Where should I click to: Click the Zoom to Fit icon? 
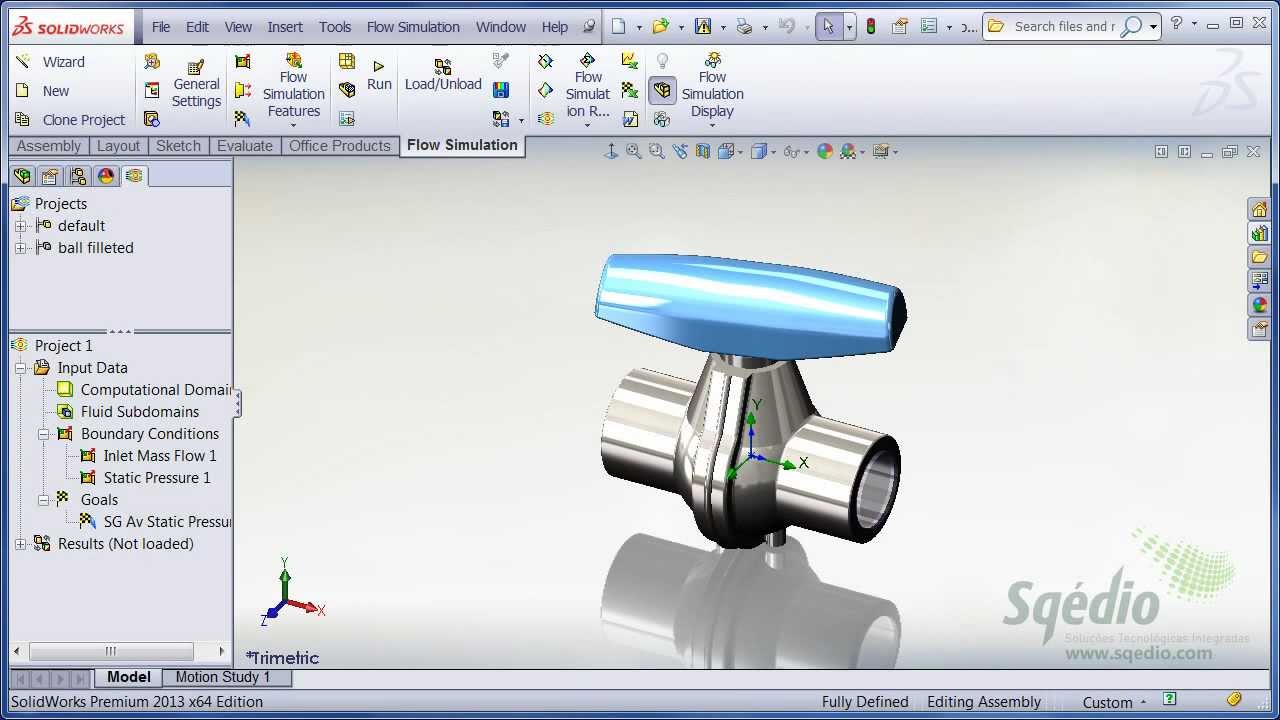point(634,152)
